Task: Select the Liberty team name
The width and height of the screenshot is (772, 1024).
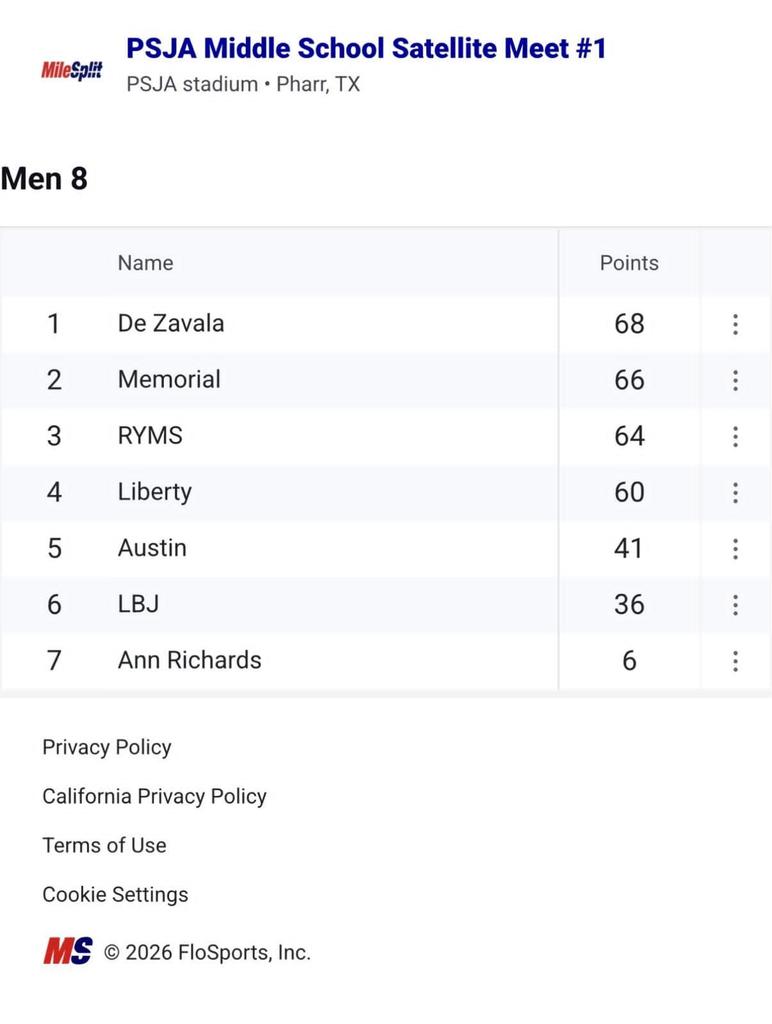Action: click(x=154, y=491)
